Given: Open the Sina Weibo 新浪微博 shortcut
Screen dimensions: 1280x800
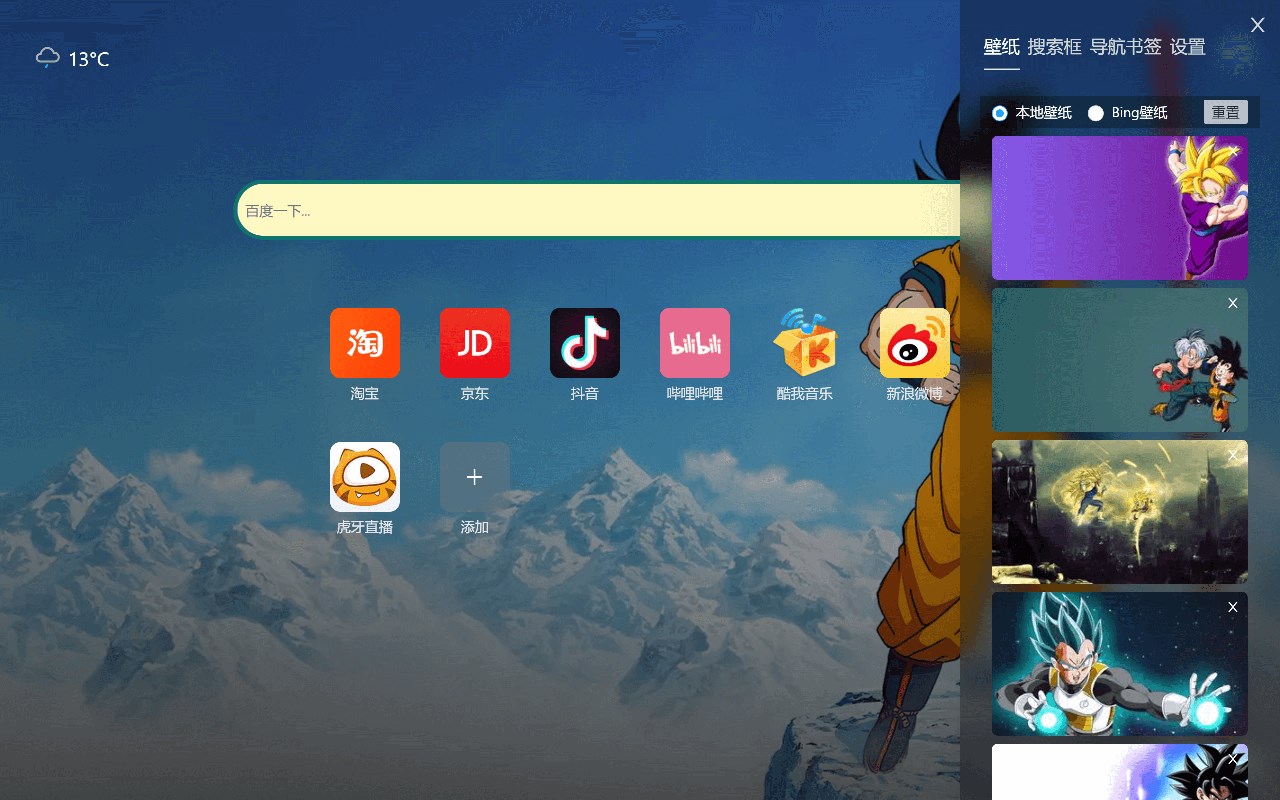Looking at the screenshot, I should [915, 343].
